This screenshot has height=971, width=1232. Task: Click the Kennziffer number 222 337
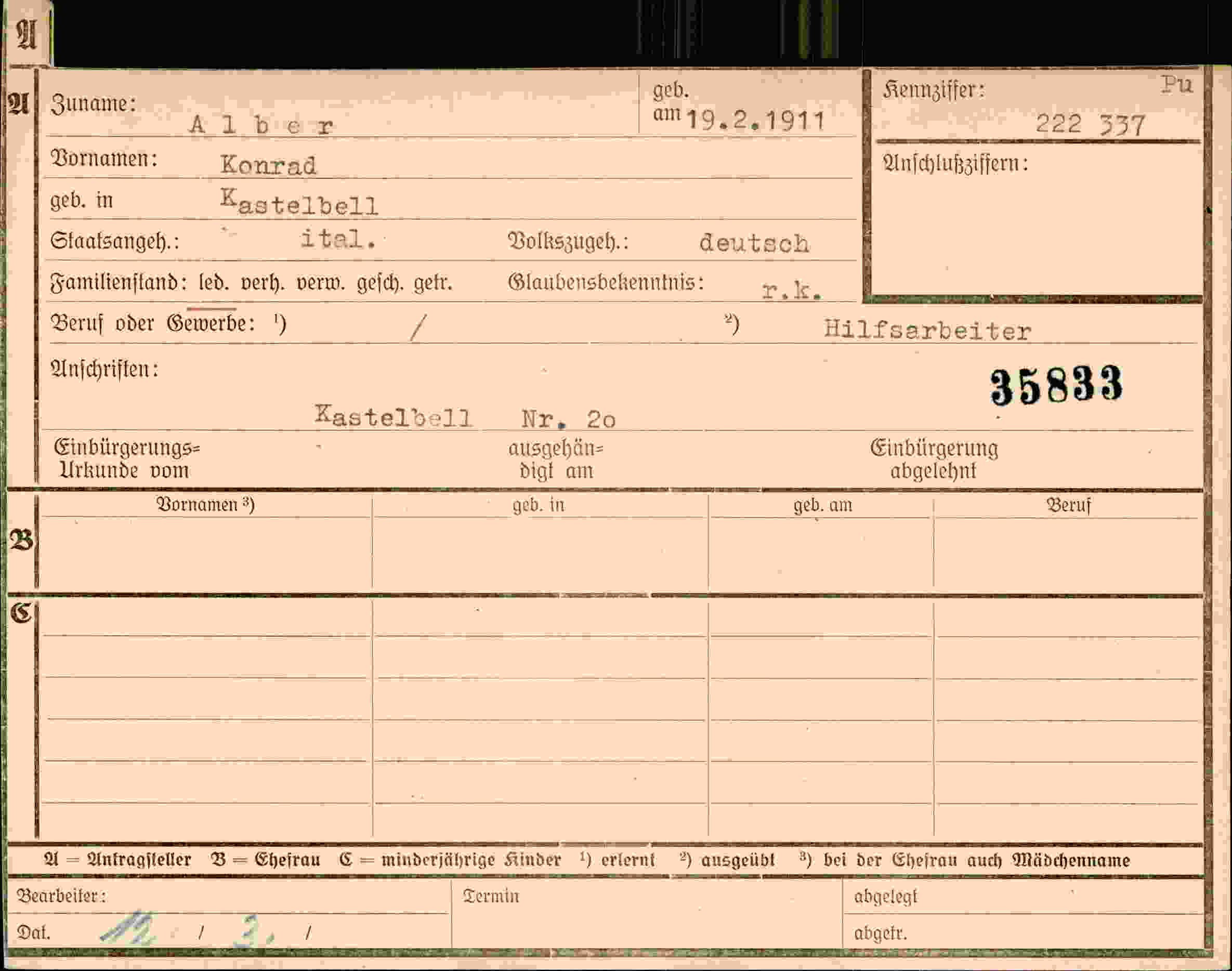1090,125
